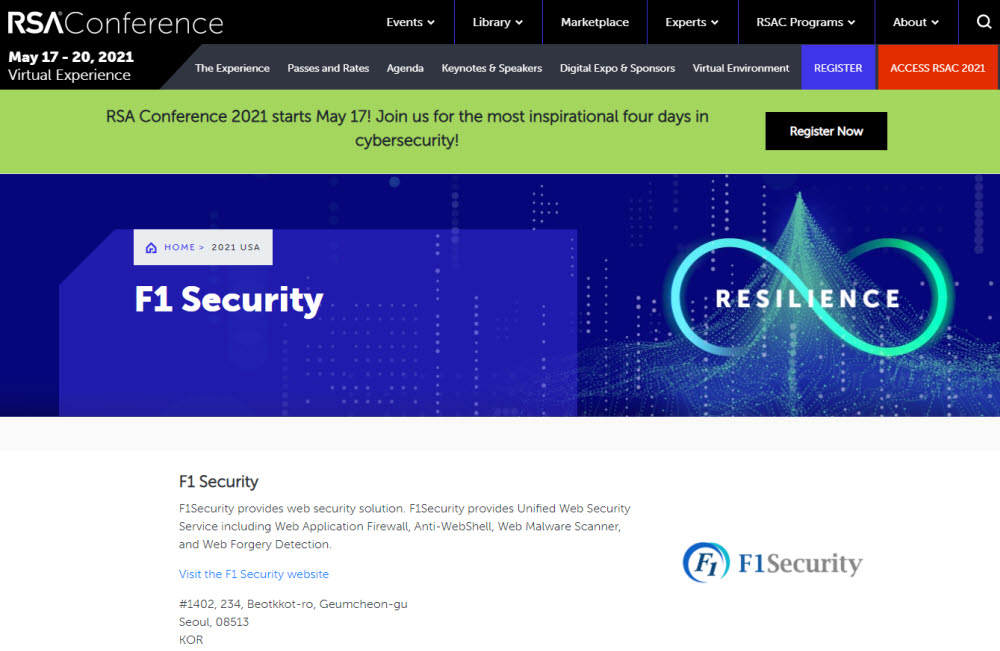Visit the F1 Security website link
1000x651 pixels.
coord(254,574)
